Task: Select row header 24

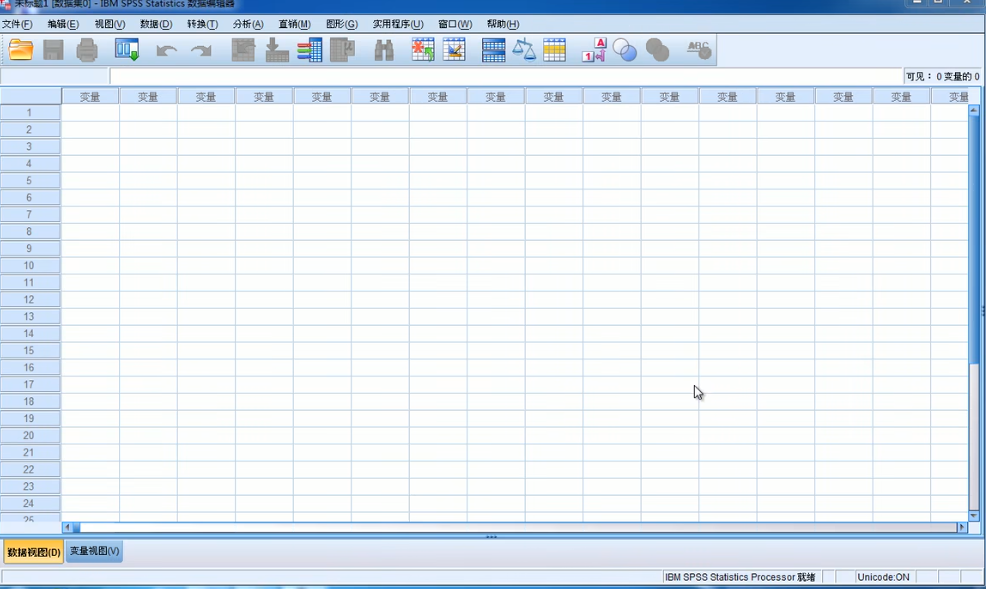Action: pos(30,503)
